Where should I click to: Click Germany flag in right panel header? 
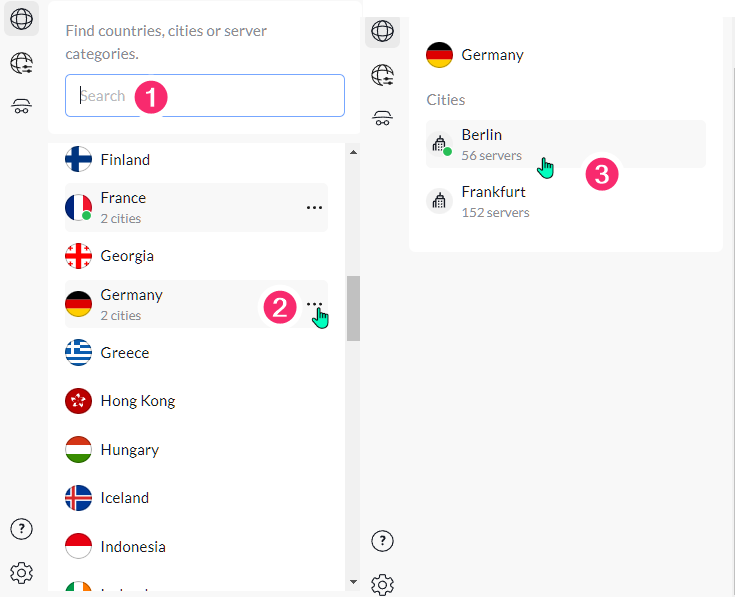pos(439,55)
